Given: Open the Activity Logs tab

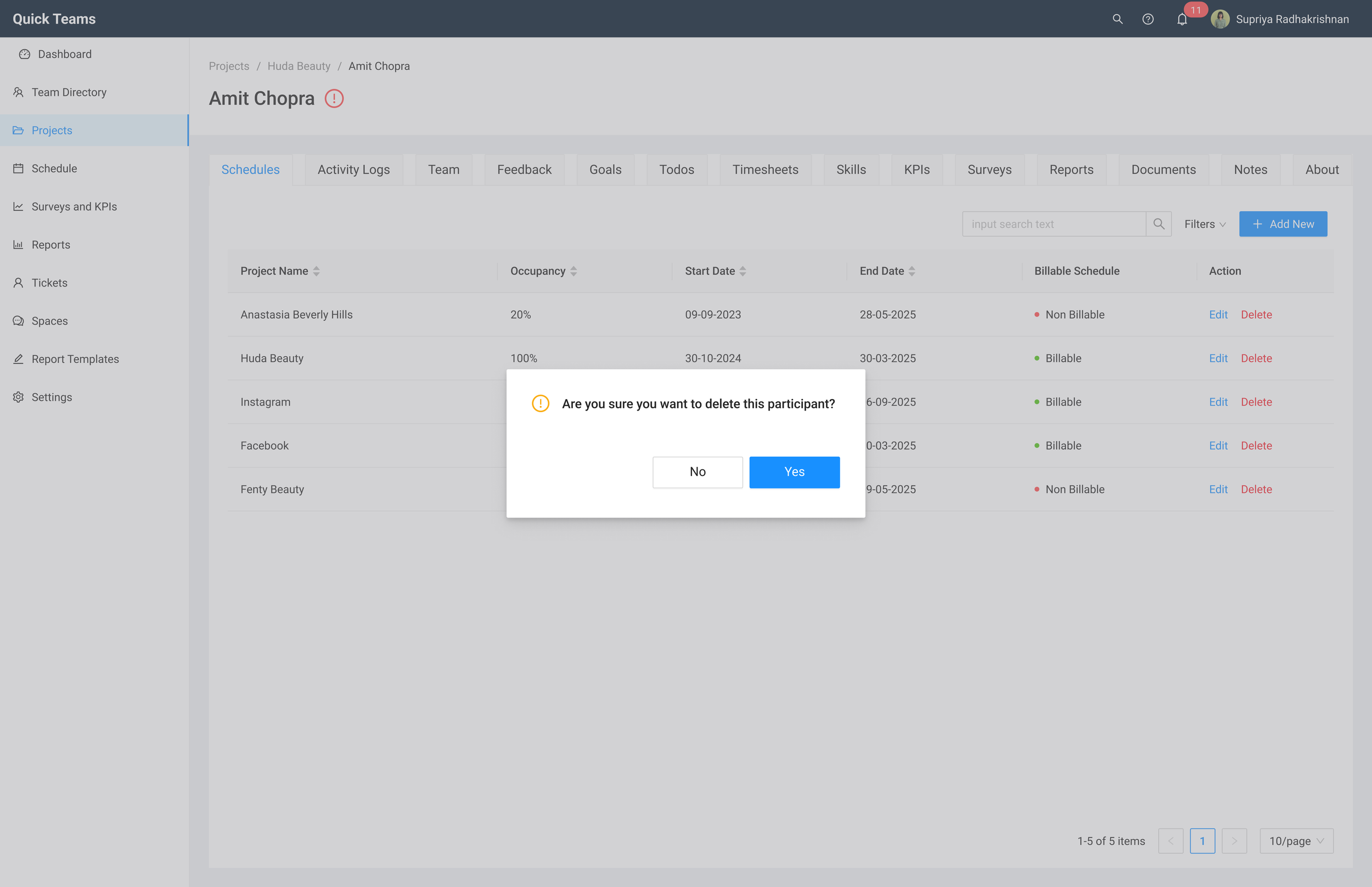Looking at the screenshot, I should coord(353,170).
